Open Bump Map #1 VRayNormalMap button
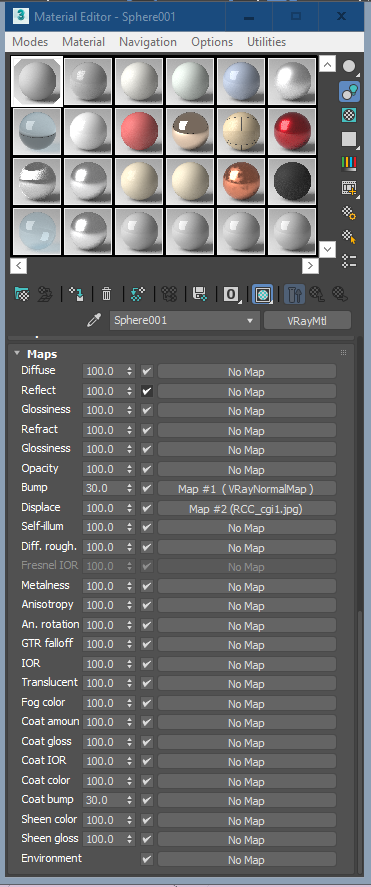 click(247, 489)
